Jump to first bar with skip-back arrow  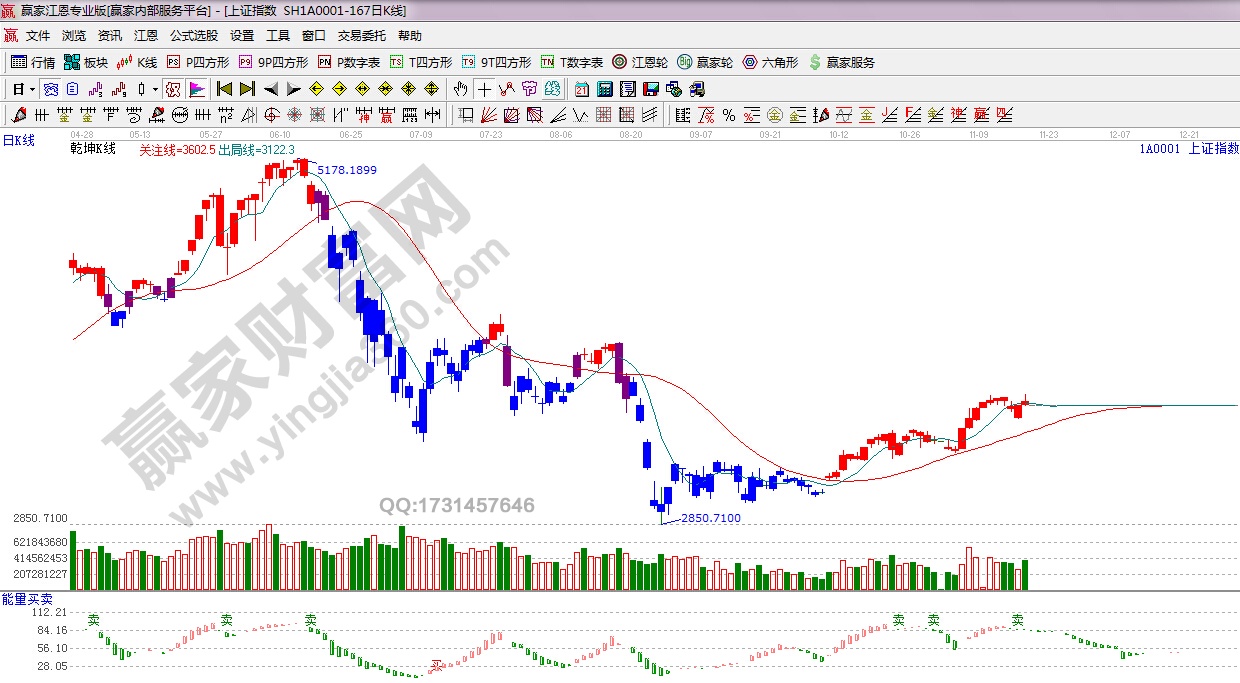[224, 89]
